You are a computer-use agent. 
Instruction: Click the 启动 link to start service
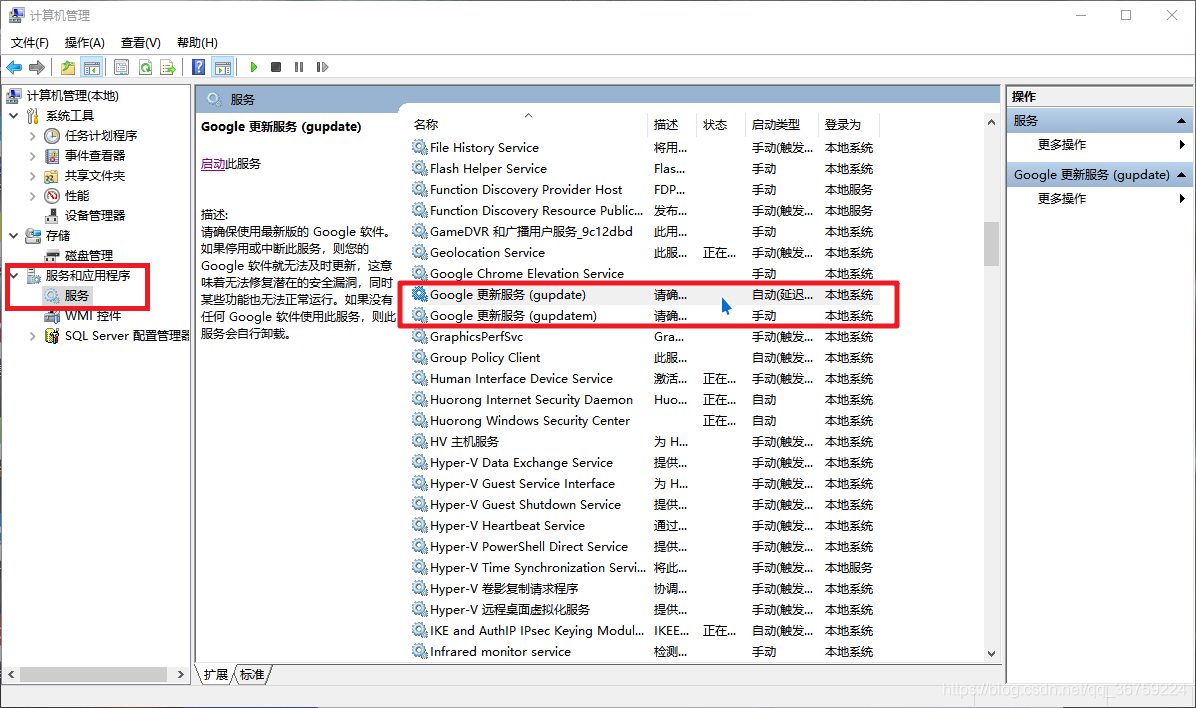(x=213, y=164)
